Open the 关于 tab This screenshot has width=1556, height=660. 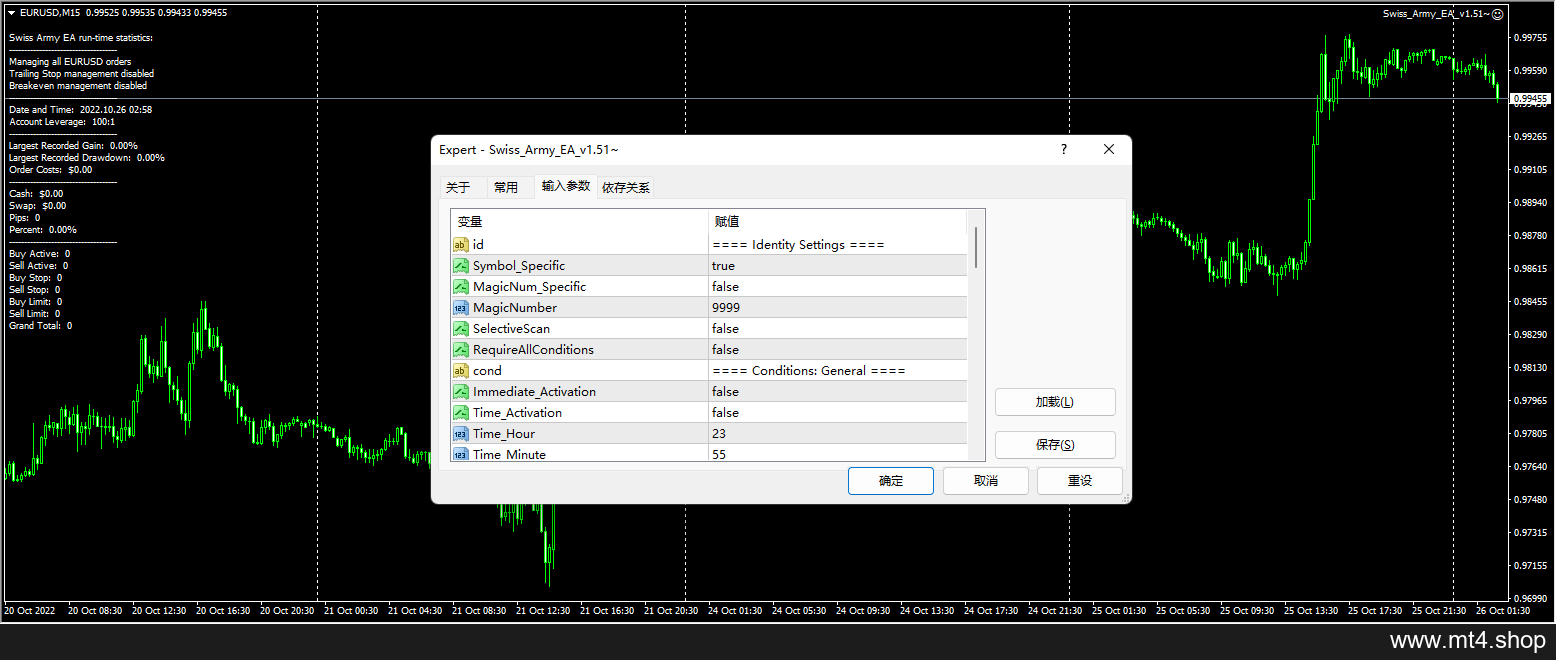click(458, 188)
